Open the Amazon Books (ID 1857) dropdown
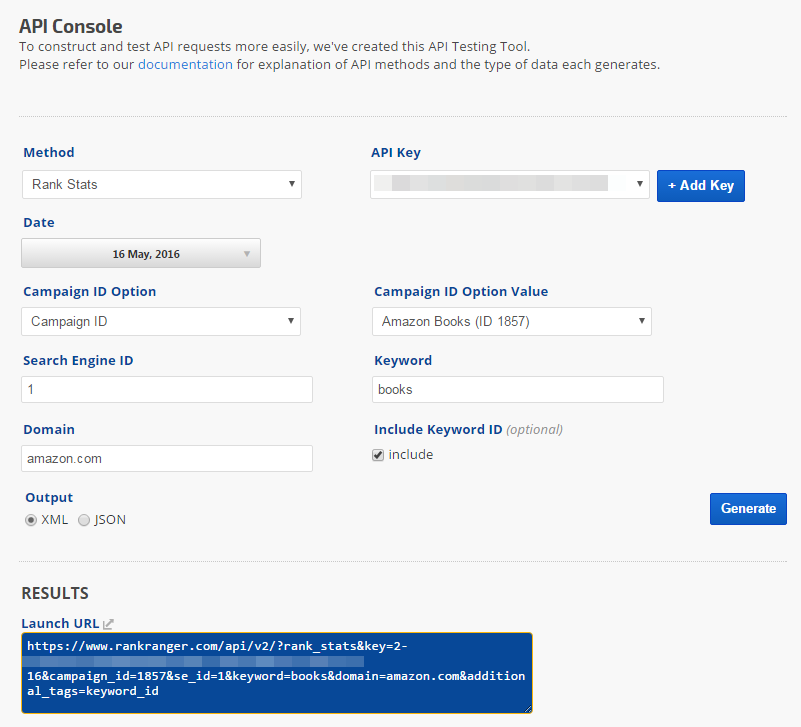The image size is (801, 727). click(x=511, y=321)
